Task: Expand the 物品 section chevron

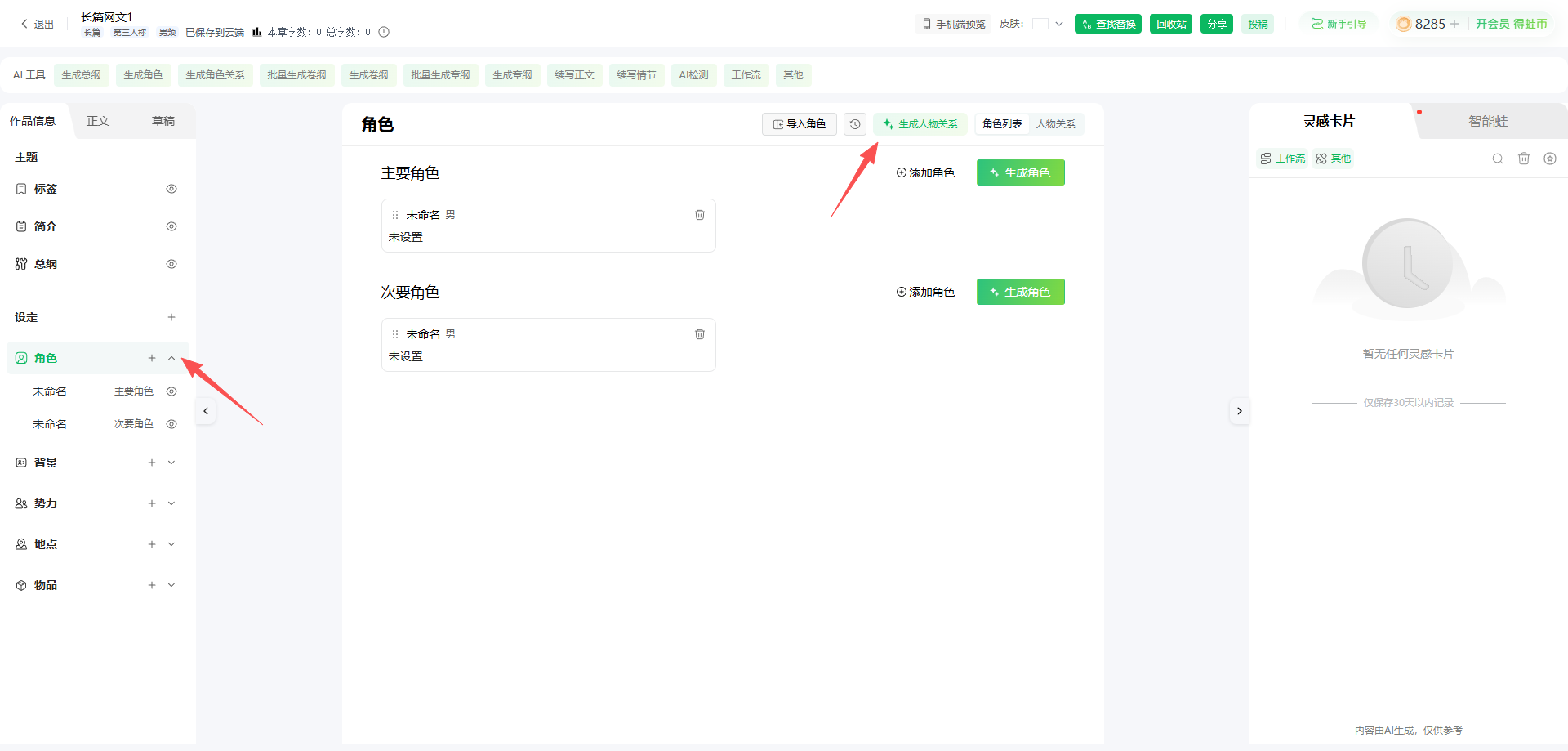Action: [171, 585]
